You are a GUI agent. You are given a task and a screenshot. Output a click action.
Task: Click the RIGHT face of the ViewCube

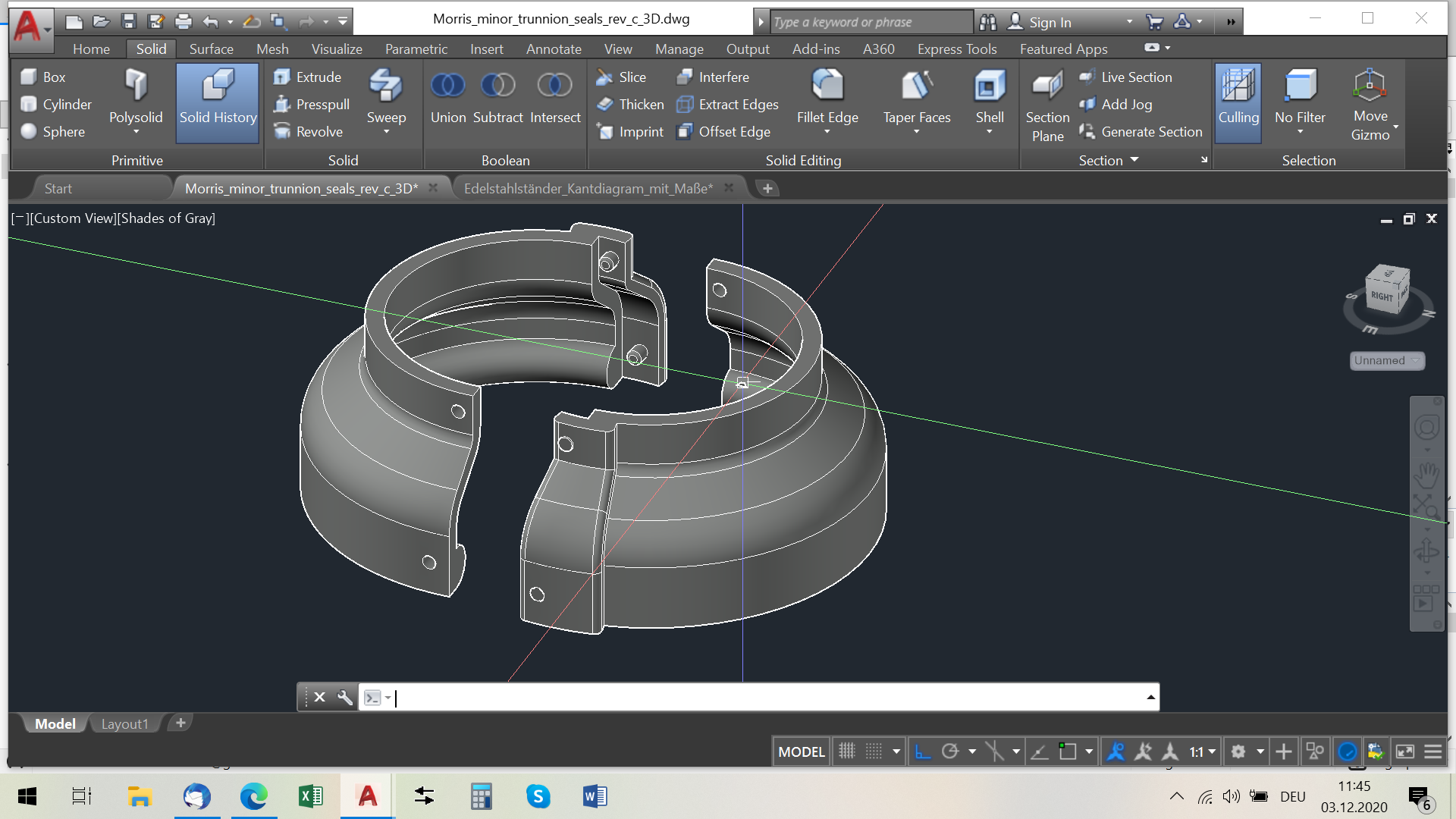tap(1382, 296)
